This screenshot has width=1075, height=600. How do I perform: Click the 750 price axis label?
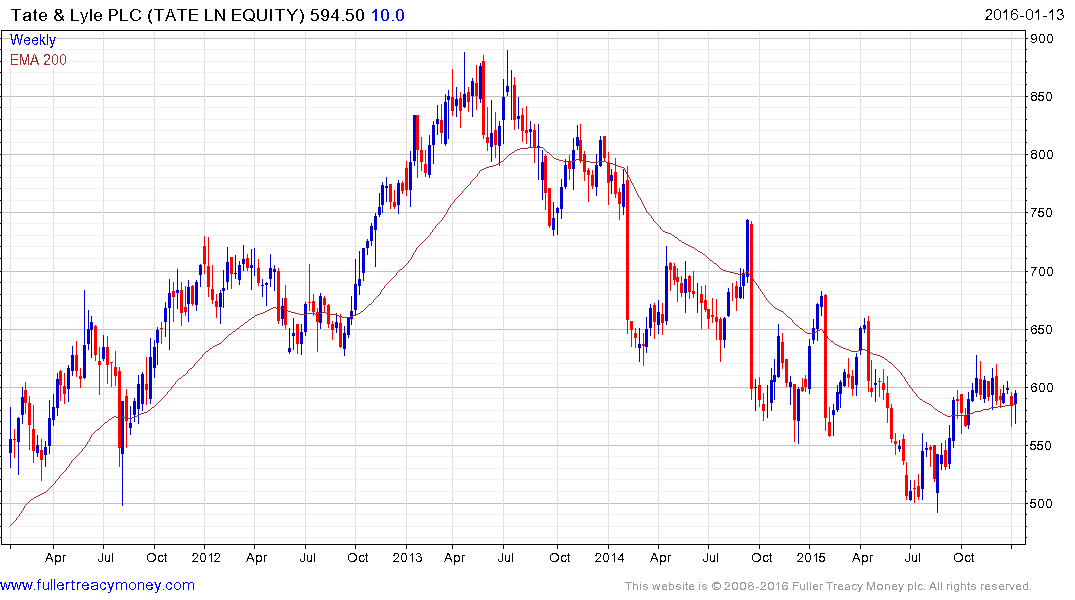coord(1042,213)
